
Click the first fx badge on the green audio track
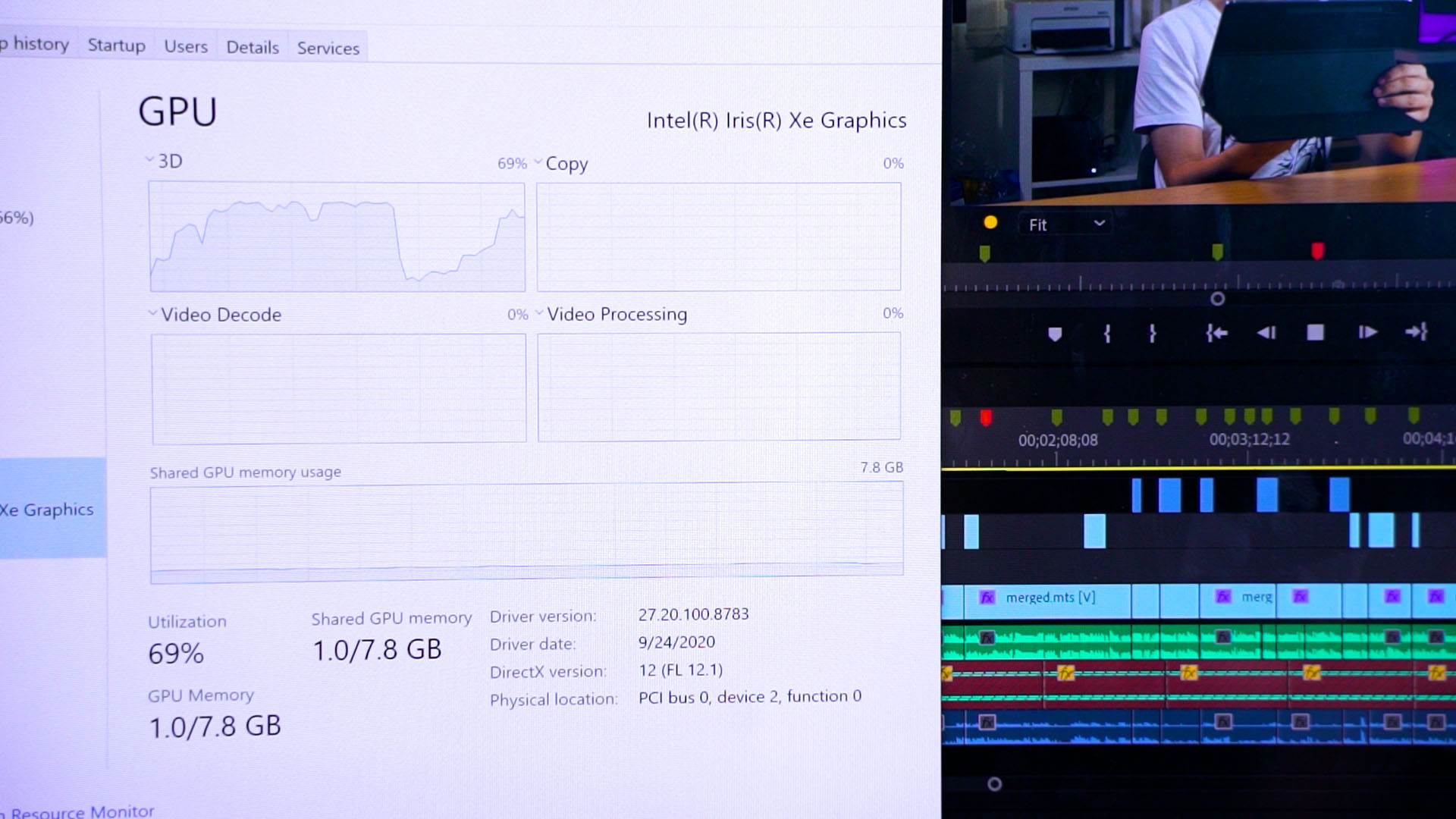point(987,638)
